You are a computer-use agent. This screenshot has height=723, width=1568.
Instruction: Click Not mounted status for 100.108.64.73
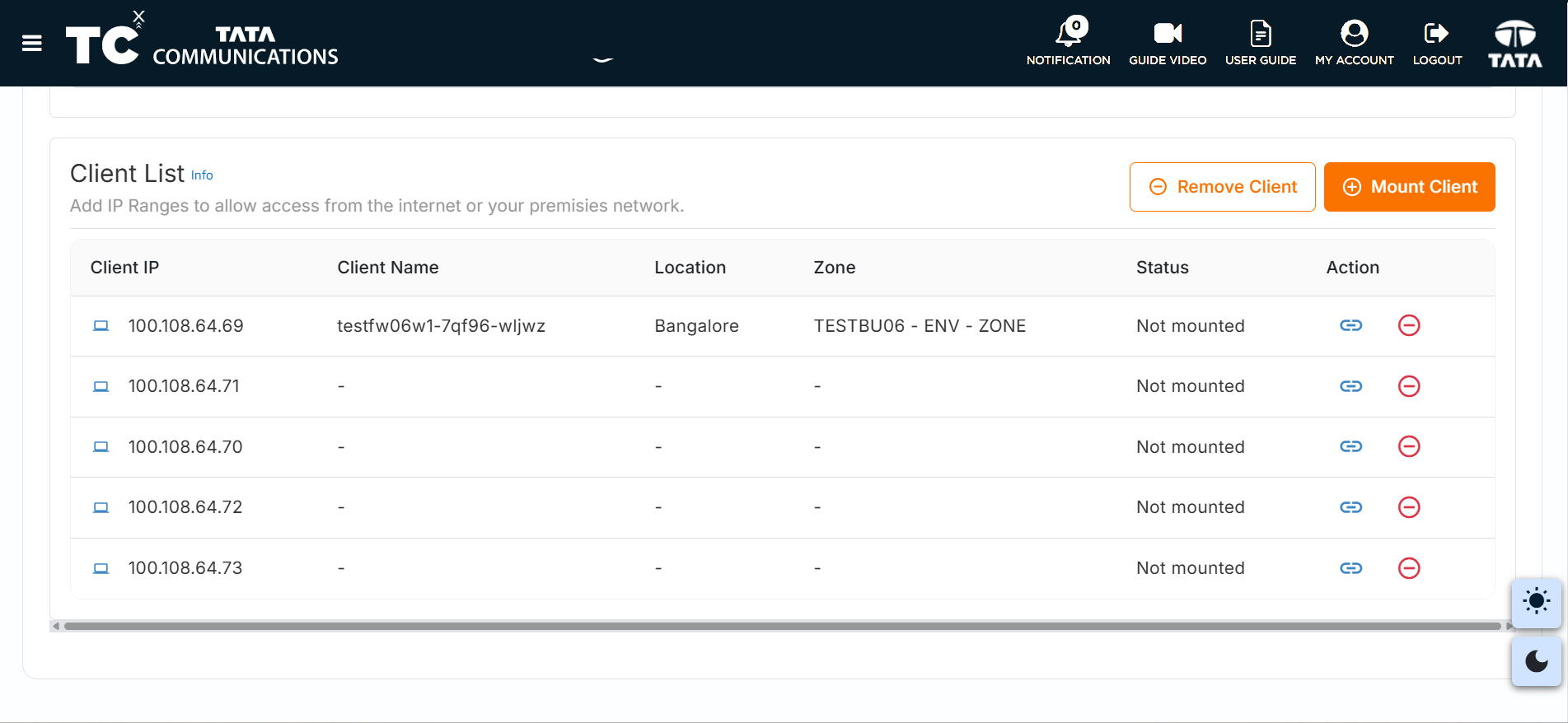tap(1191, 568)
